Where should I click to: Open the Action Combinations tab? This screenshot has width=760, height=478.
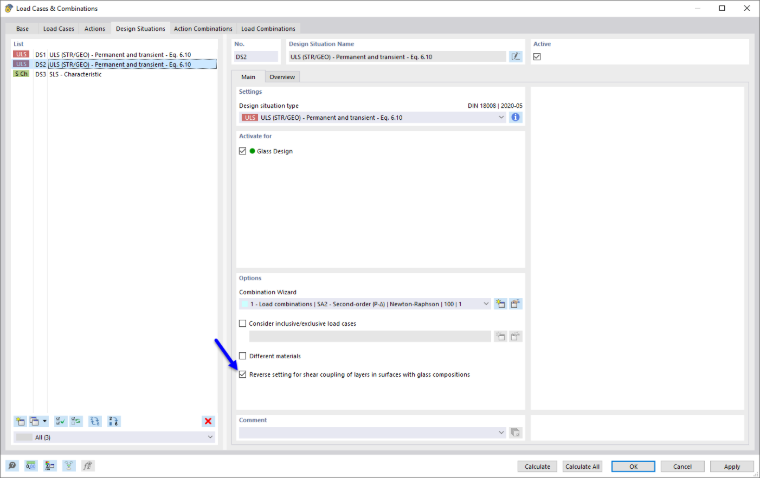203,29
